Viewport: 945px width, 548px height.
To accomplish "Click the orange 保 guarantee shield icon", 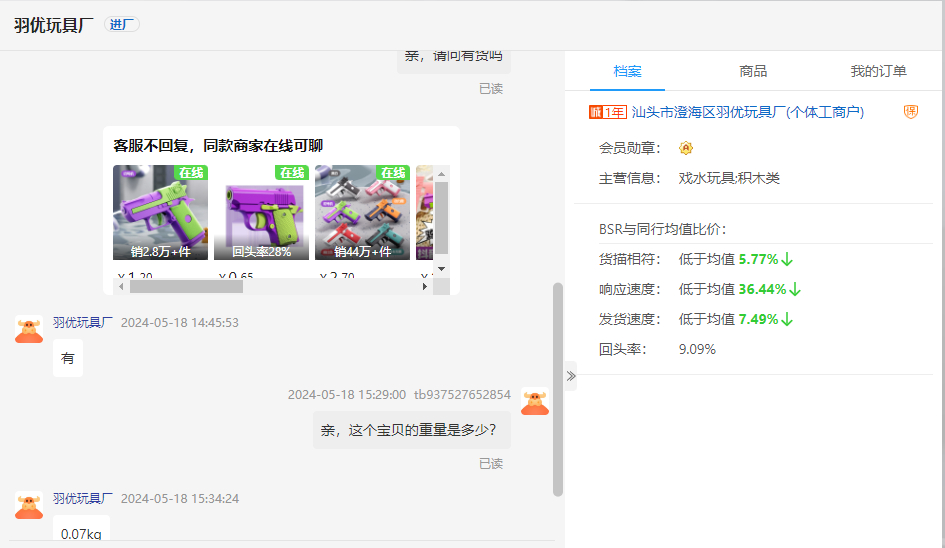I will point(910,112).
